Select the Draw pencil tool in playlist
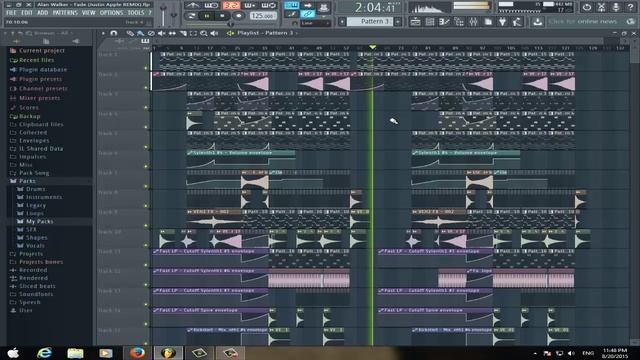Image resolution: width=640 pixels, height=360 pixels. 130,33
